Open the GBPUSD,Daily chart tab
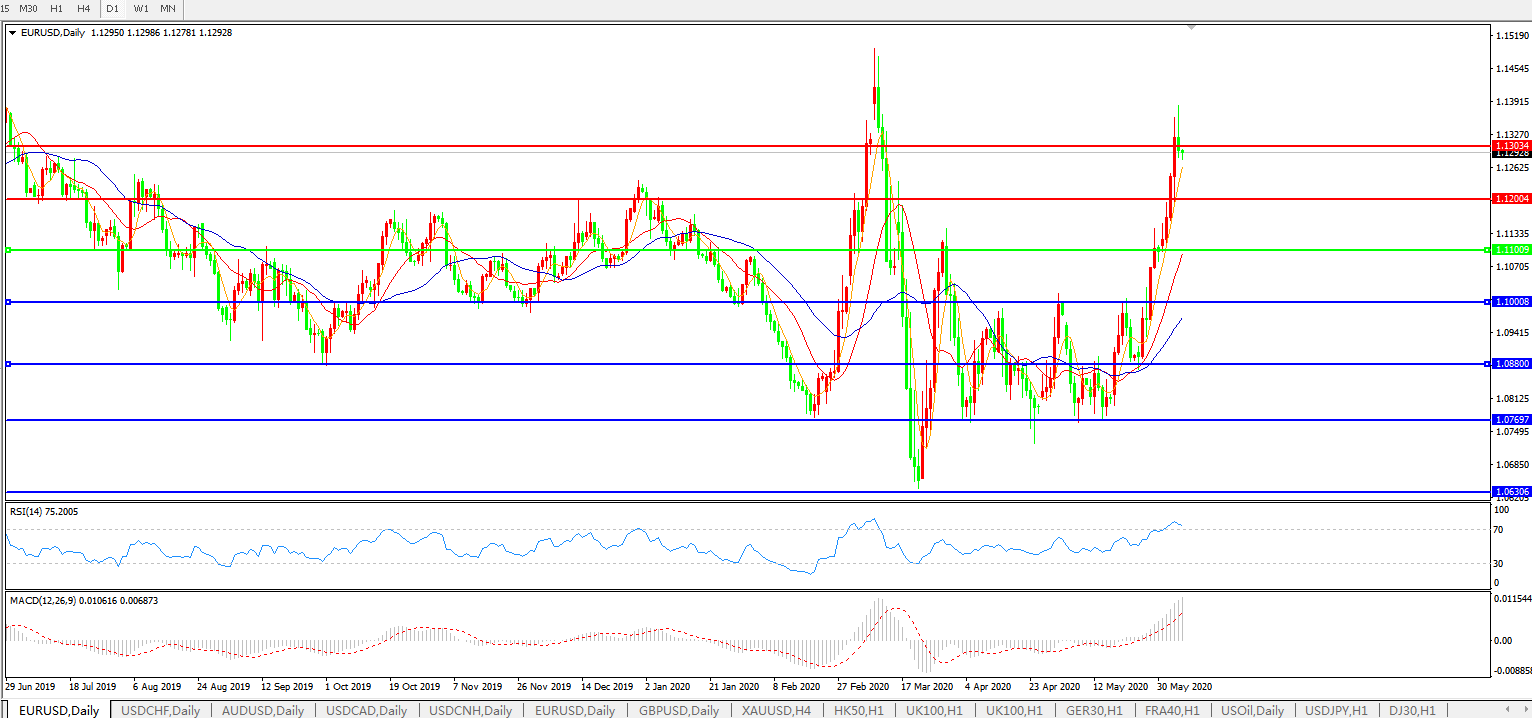Image resolution: width=1532 pixels, height=718 pixels. pyautogui.click(x=677, y=710)
